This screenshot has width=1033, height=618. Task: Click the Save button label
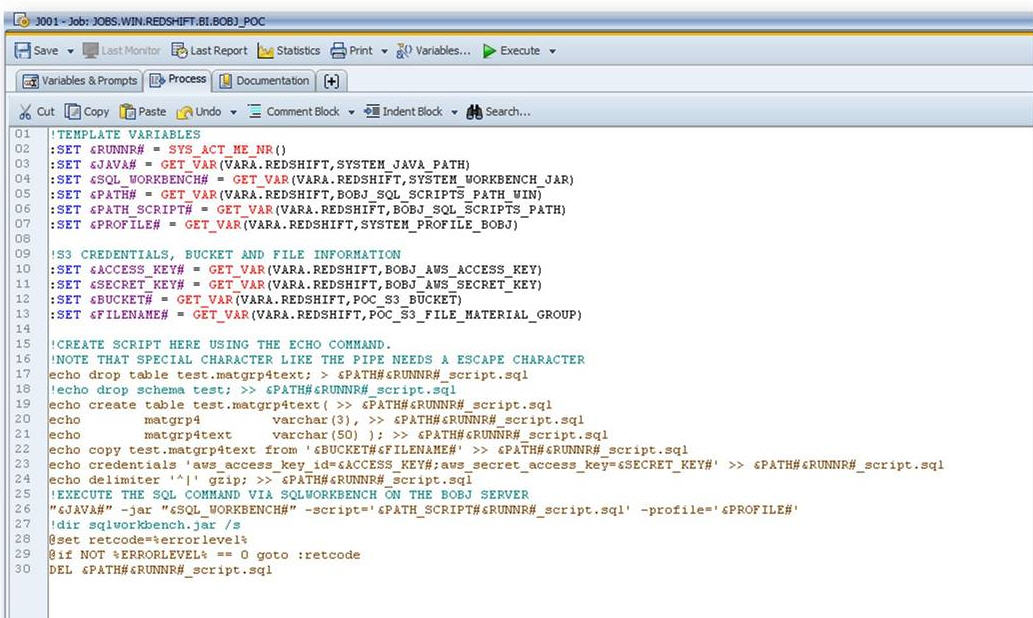click(46, 51)
